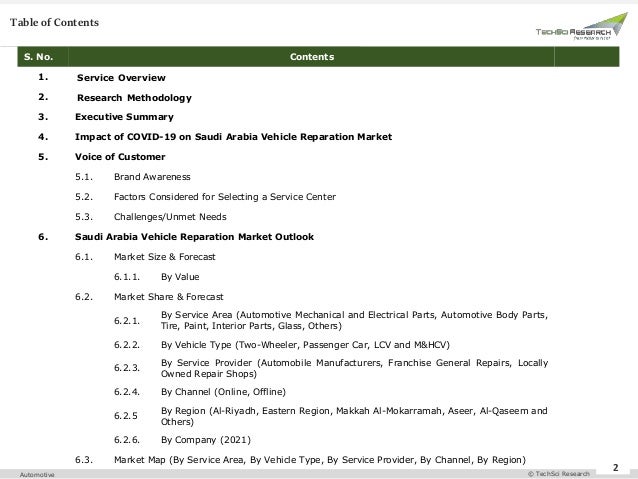Open Saudi Arabia Vehicle Reparation Market Outlook
The height and width of the screenshot is (479, 638).
click(194, 237)
